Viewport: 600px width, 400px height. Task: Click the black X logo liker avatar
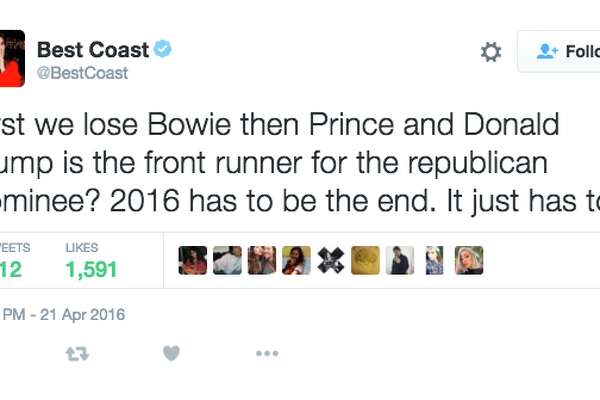click(x=331, y=260)
